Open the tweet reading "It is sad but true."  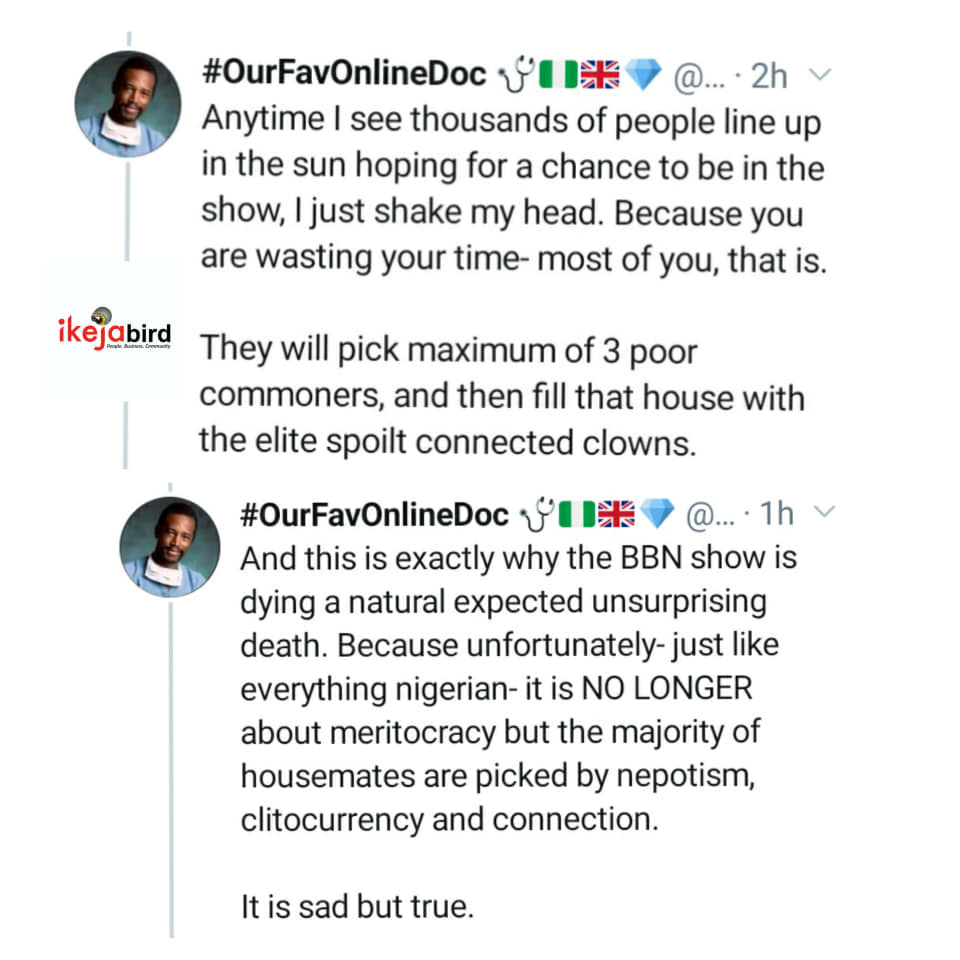[x=356, y=906]
